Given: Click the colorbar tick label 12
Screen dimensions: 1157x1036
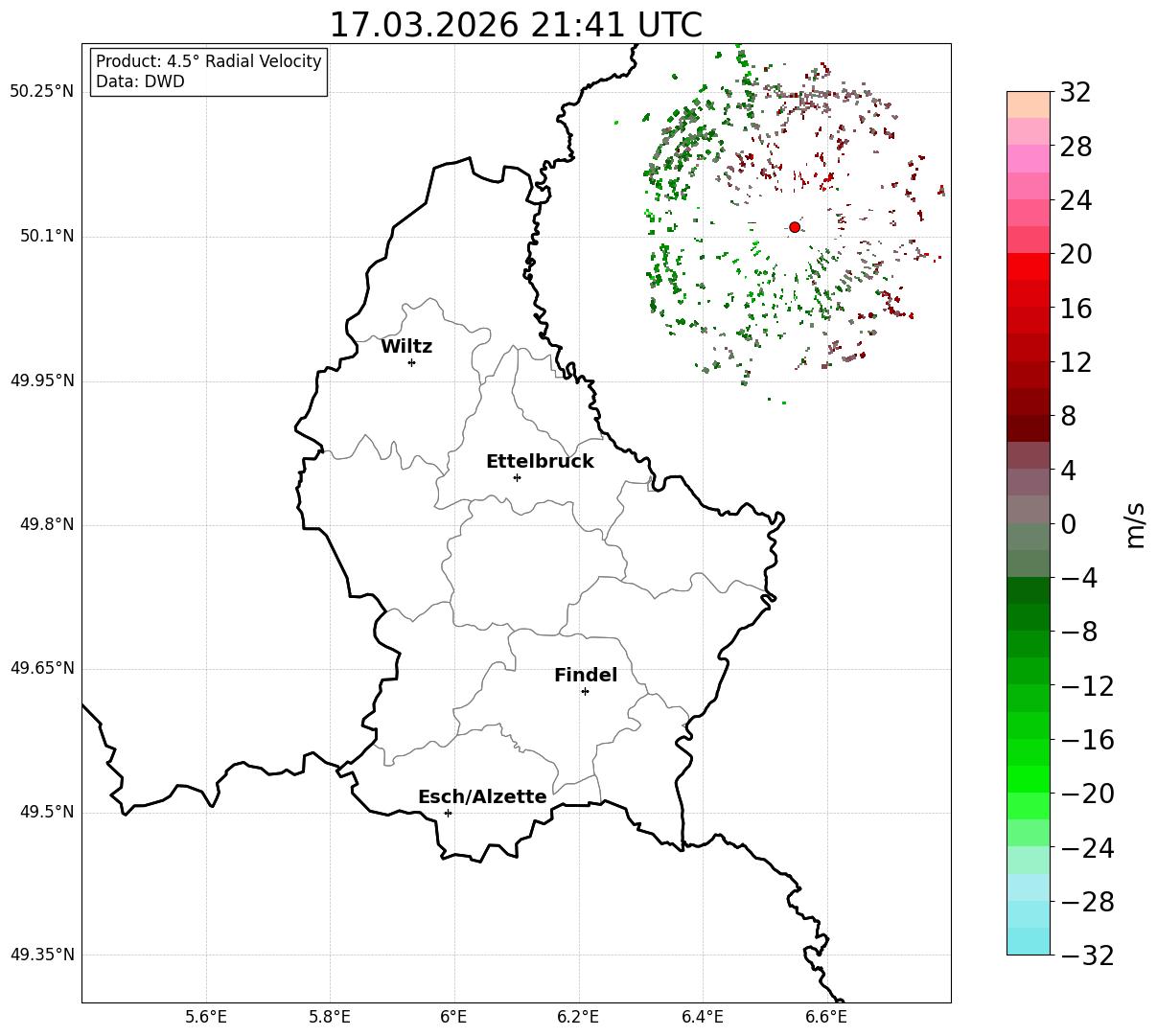Looking at the screenshot, I should pos(1076,362).
